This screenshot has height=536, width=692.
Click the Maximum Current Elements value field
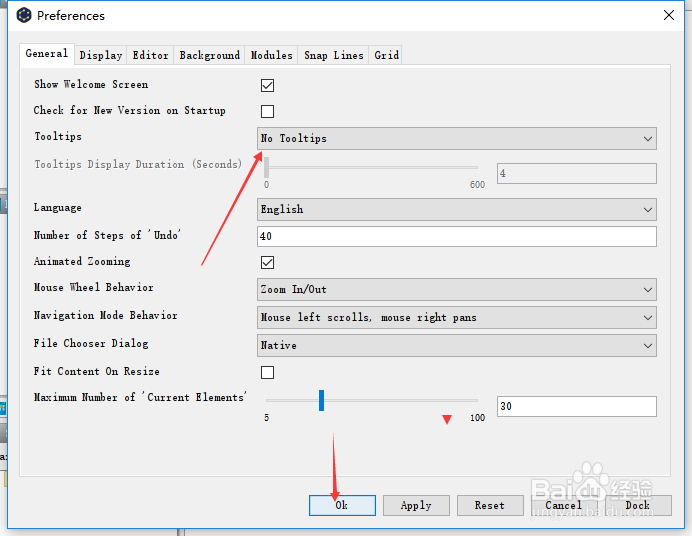coord(577,406)
